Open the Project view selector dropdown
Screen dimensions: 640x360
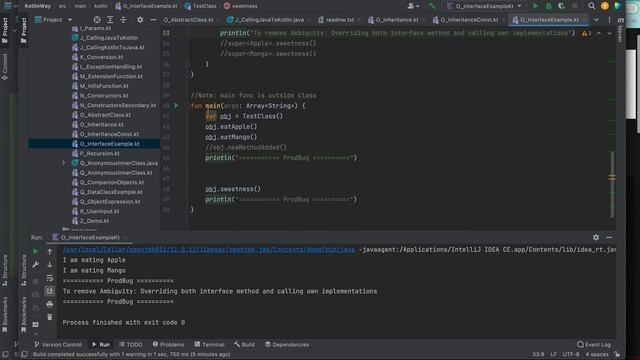(53, 20)
